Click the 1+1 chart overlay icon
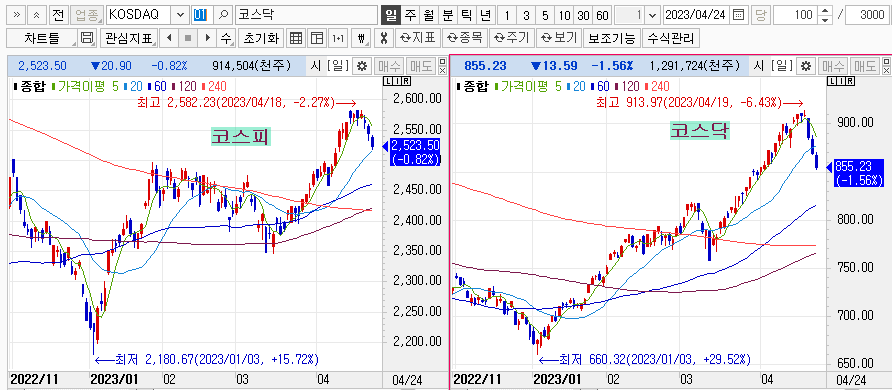892x390 pixels. click(x=338, y=39)
